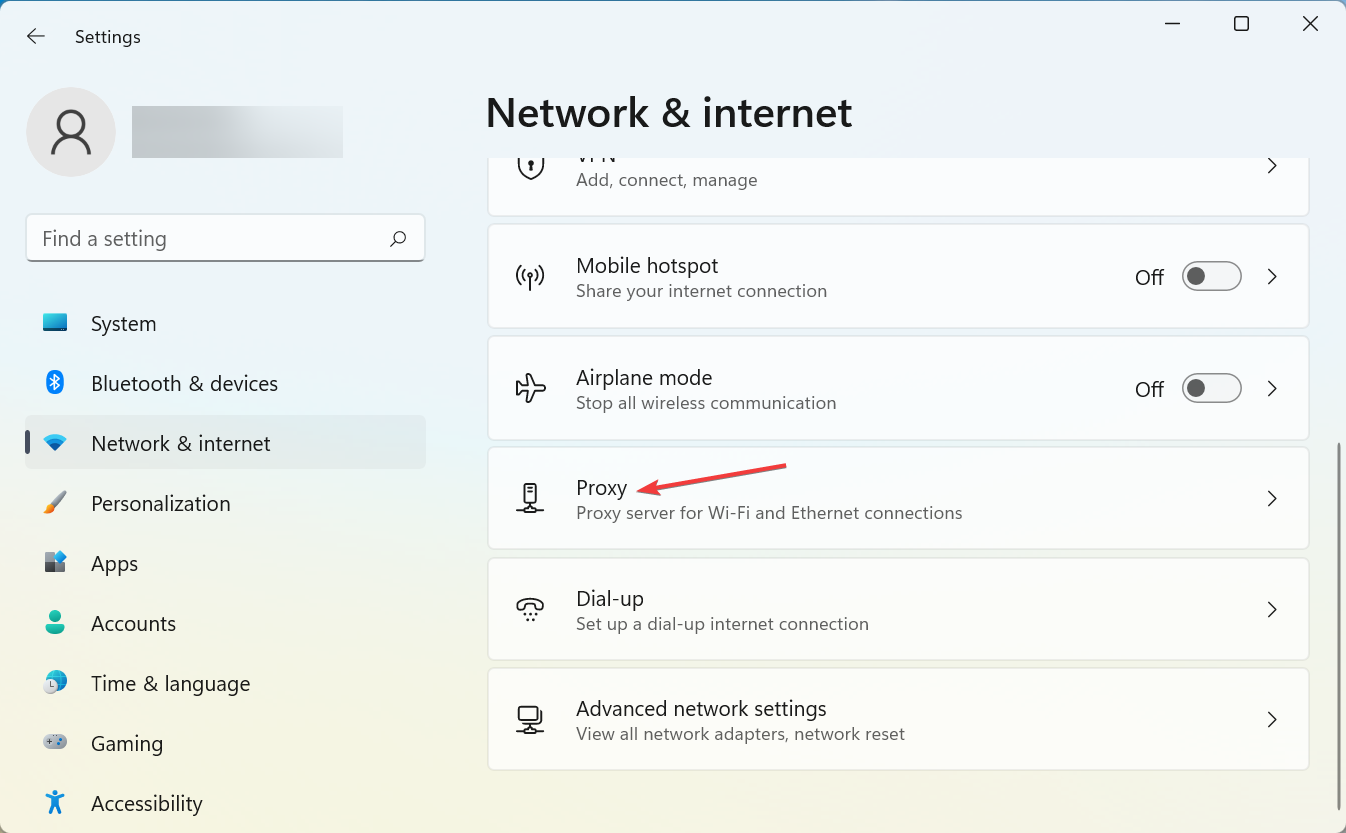Expand the Dial-up chevron arrow

(x=1272, y=610)
